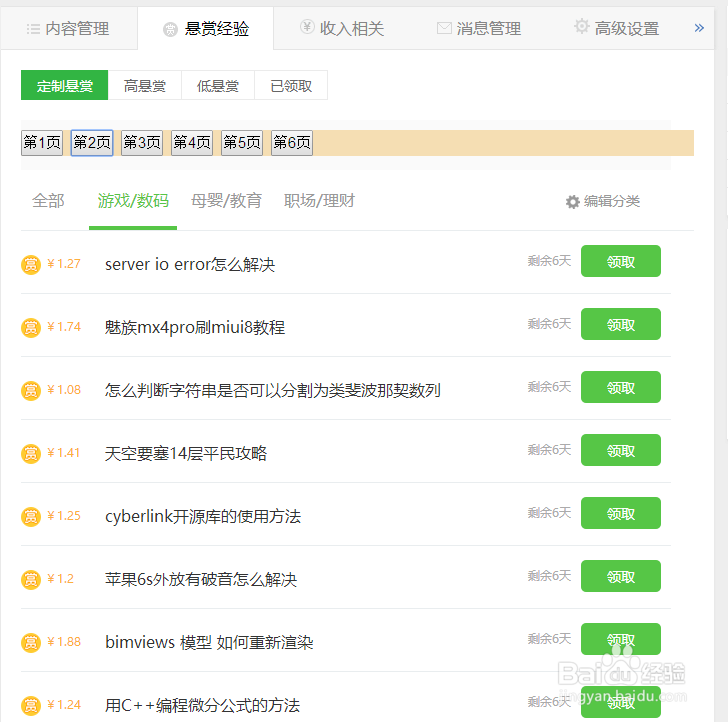Claim the 魅族mx4pro刷miui8教程 reward
The width and height of the screenshot is (728, 722).
[x=620, y=324]
